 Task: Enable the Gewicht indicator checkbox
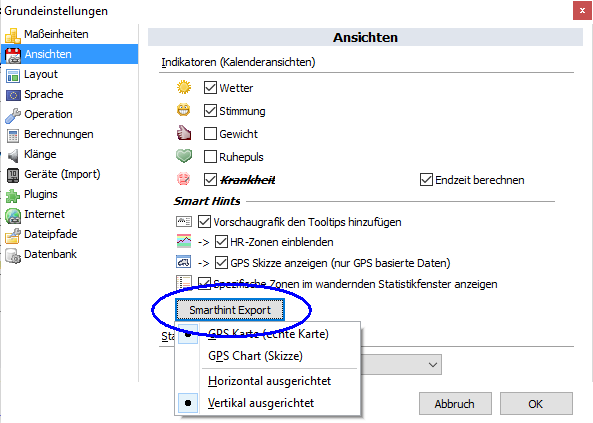pos(210,134)
